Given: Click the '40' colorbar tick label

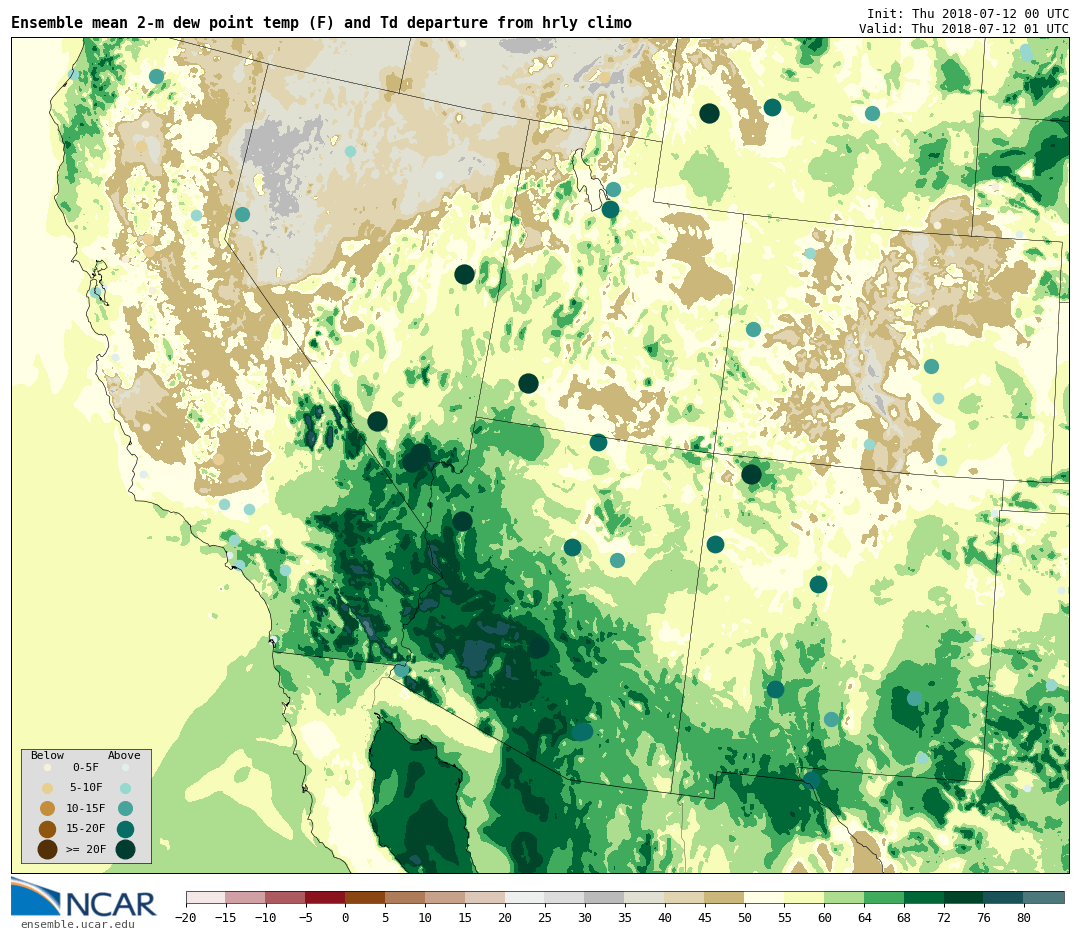Looking at the screenshot, I should tap(665, 917).
